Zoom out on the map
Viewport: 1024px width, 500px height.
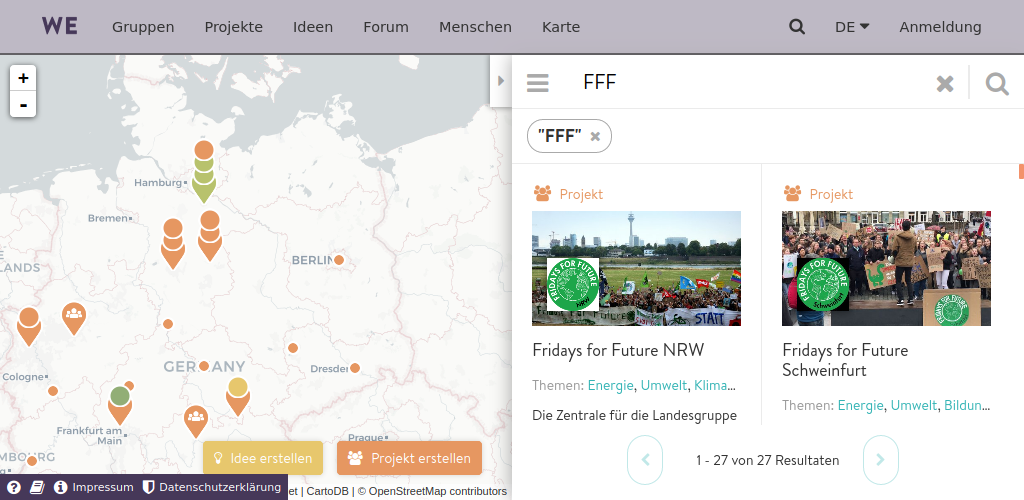click(x=23, y=104)
